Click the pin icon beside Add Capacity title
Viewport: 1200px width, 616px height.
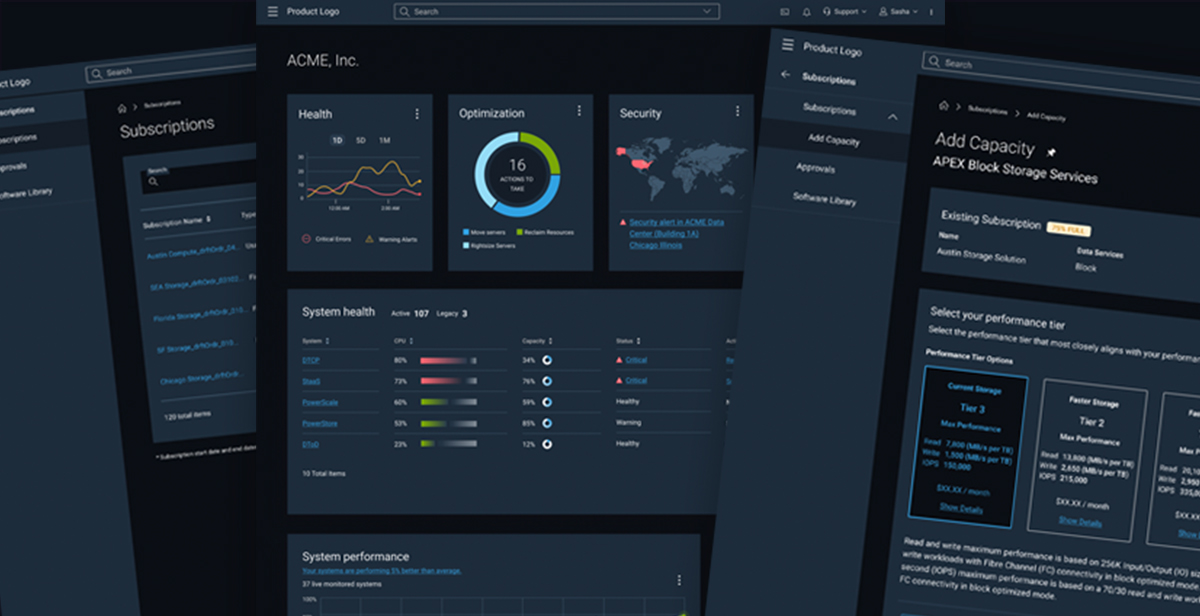click(x=1050, y=153)
